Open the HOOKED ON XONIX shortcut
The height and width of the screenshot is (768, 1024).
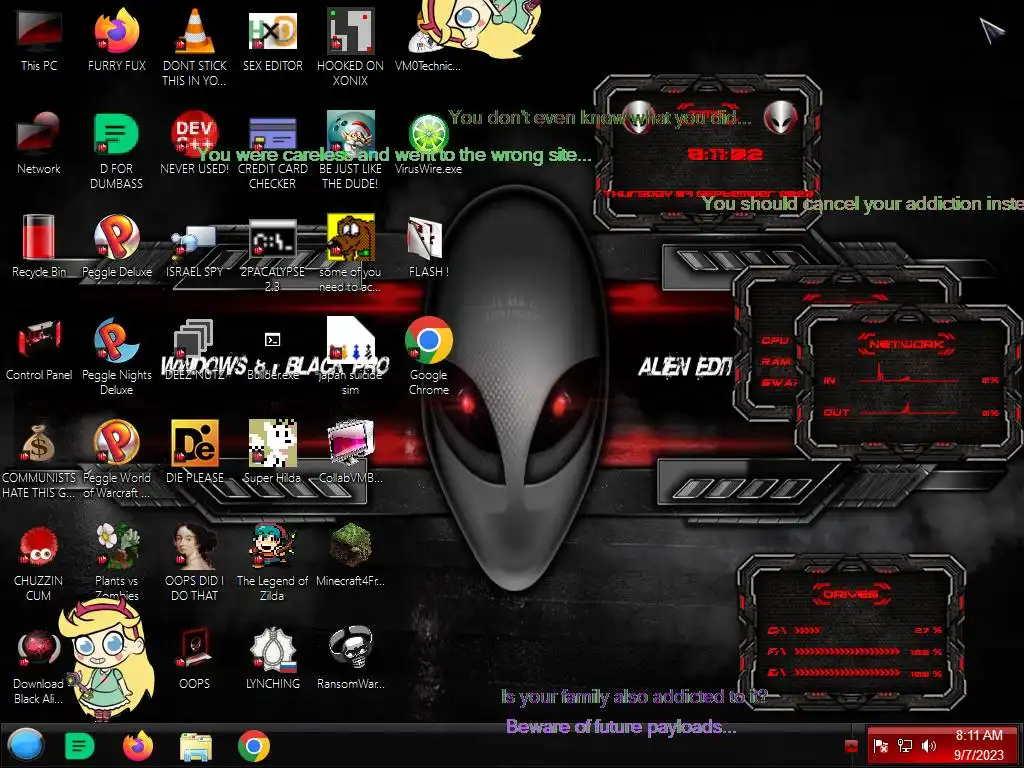350,47
